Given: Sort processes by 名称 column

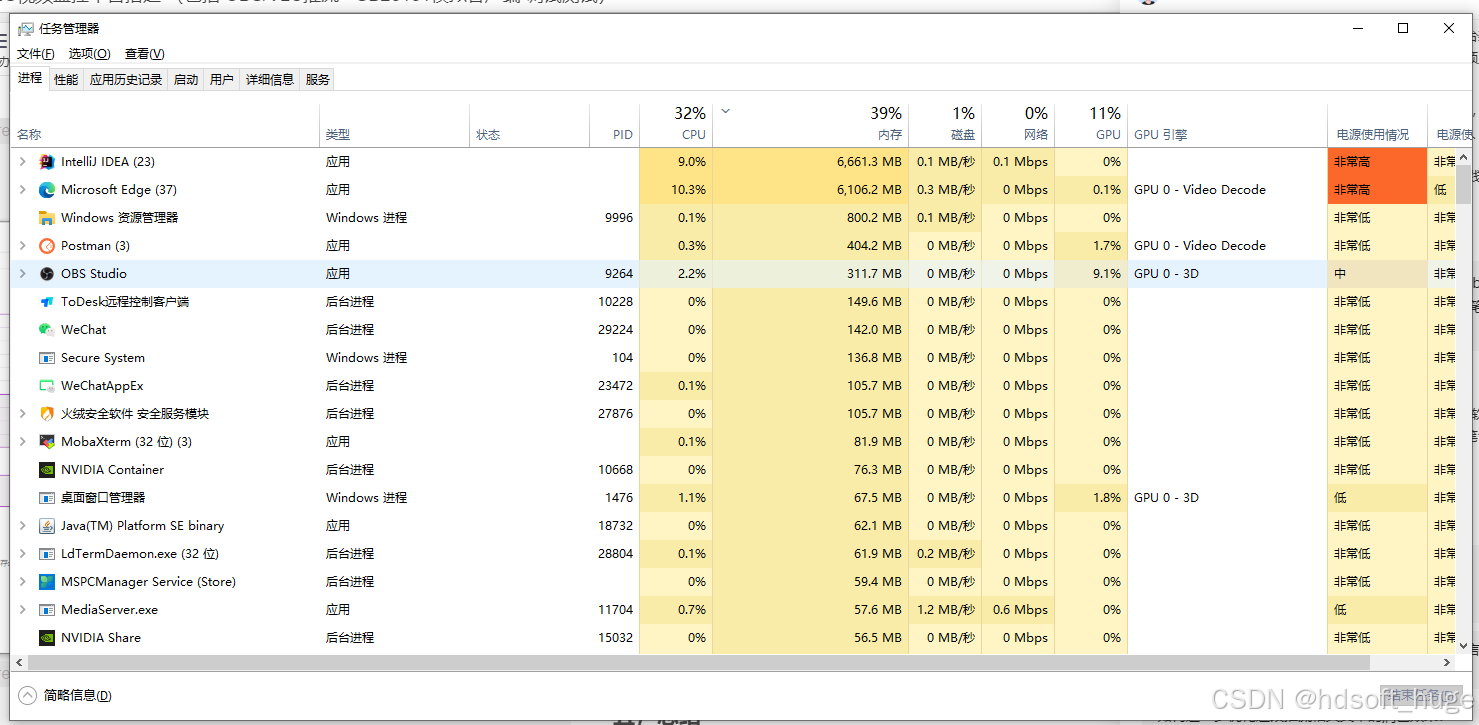Looking at the screenshot, I should coord(165,125).
